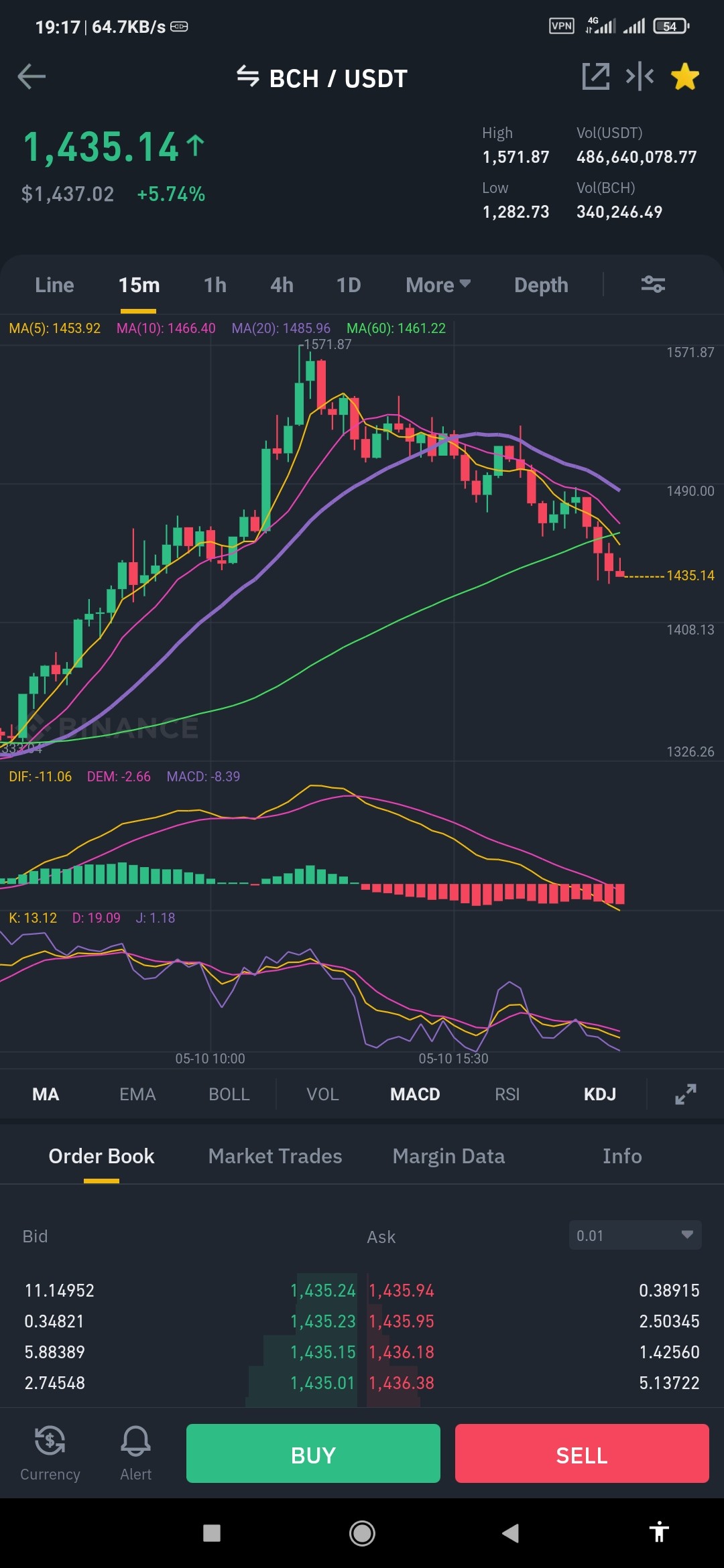Expand chart to fullscreen icon
The width and height of the screenshot is (724, 1568).
(x=685, y=1094)
